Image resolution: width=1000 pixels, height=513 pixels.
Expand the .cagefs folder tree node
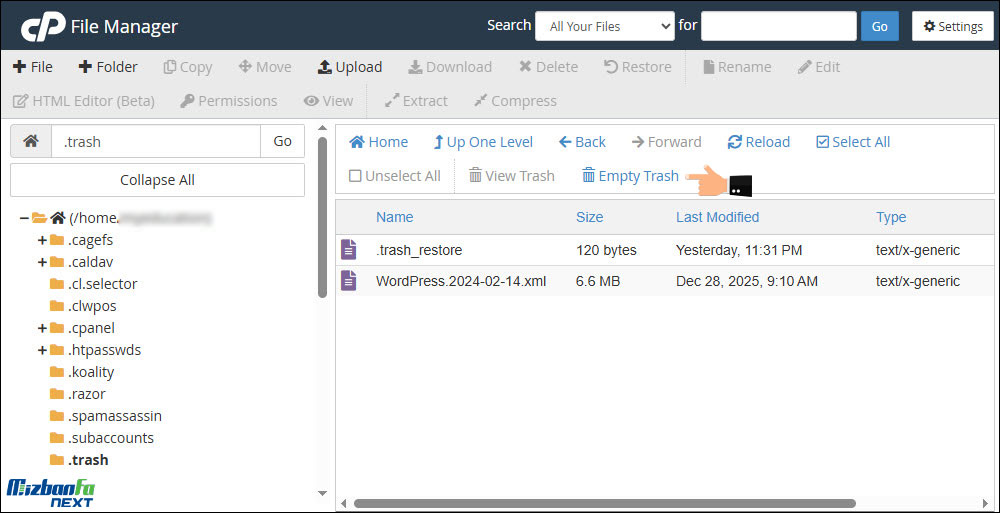[42, 240]
